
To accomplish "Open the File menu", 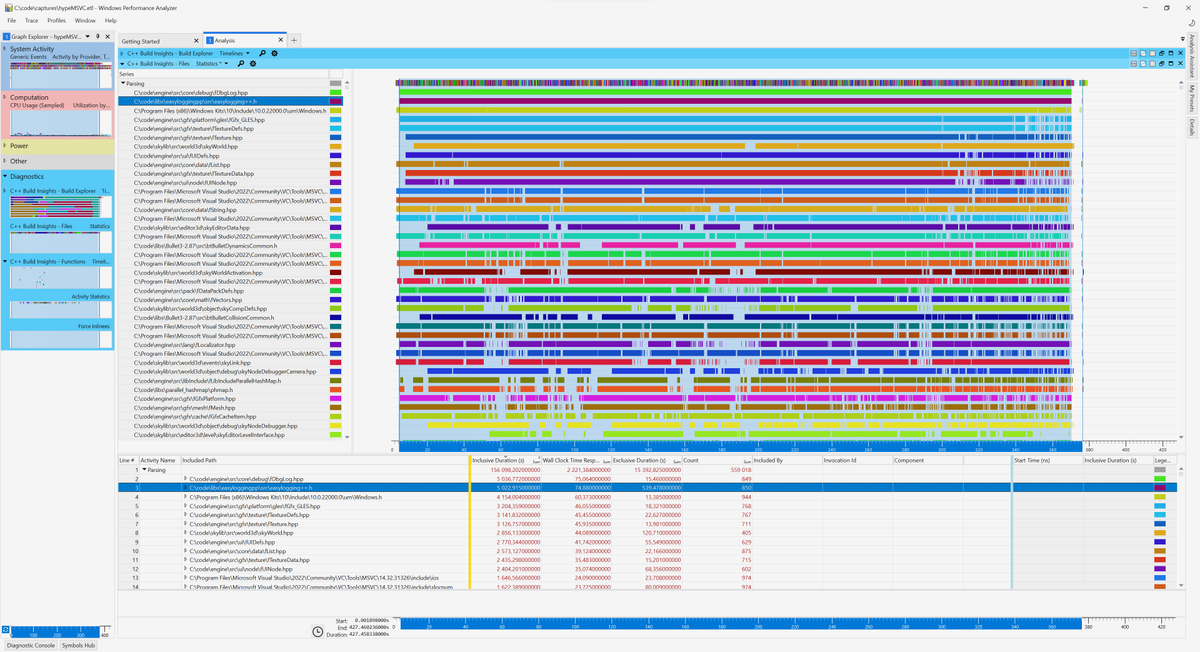I will [x=11, y=20].
